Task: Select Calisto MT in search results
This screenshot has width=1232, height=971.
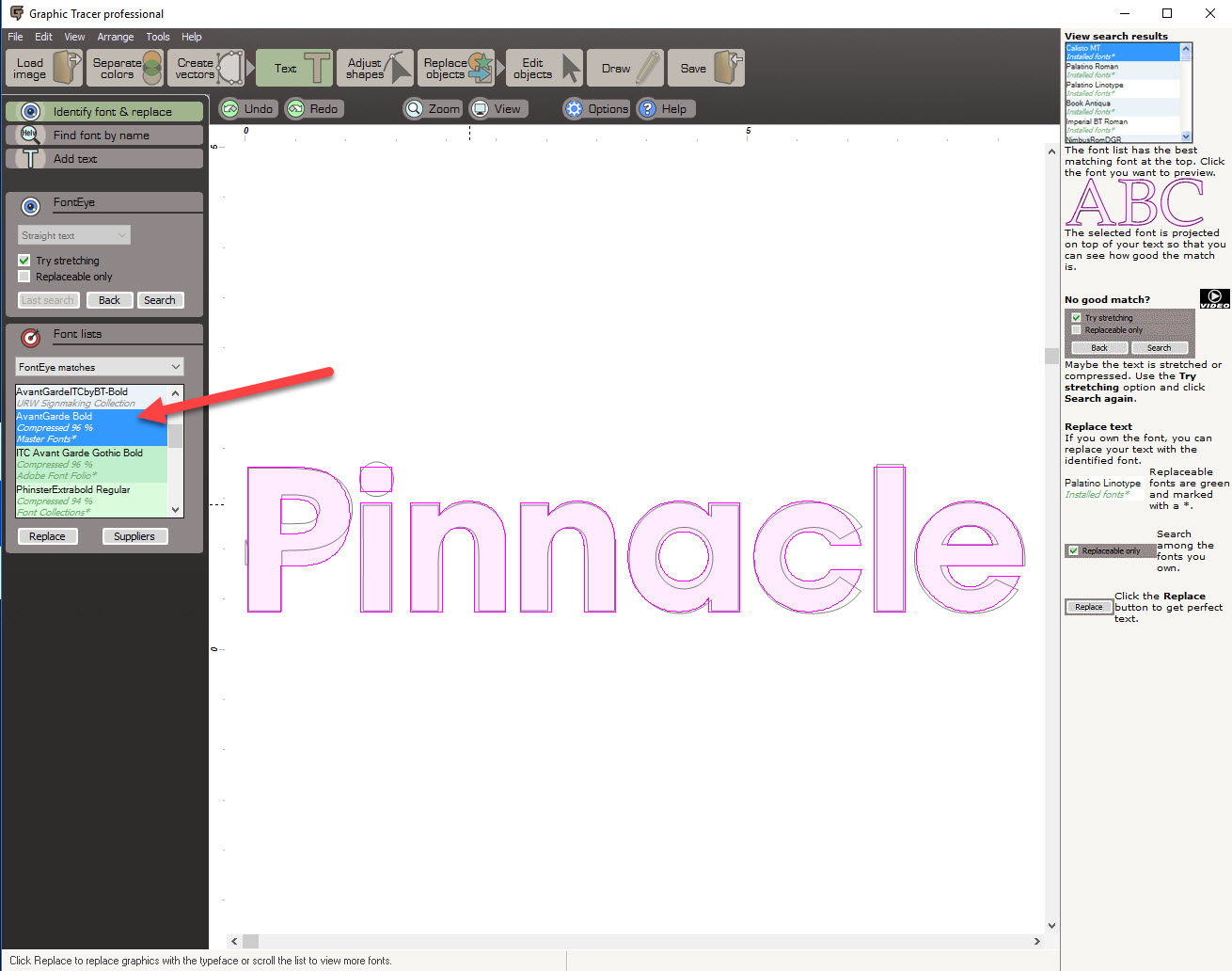Action: 1122,52
